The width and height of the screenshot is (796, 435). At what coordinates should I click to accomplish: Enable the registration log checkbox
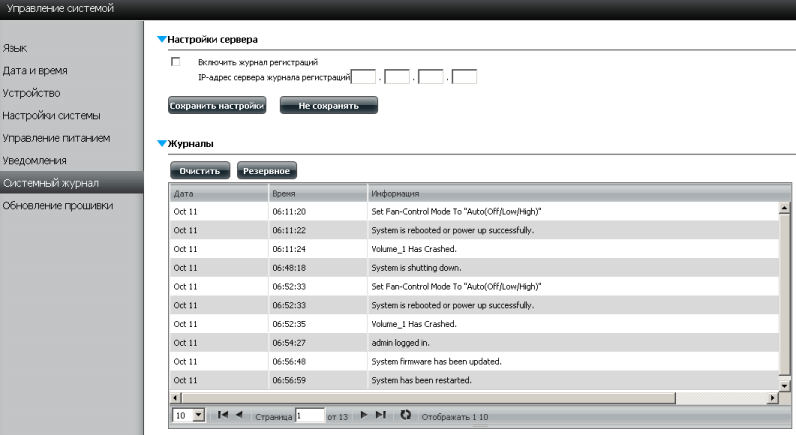(176, 61)
